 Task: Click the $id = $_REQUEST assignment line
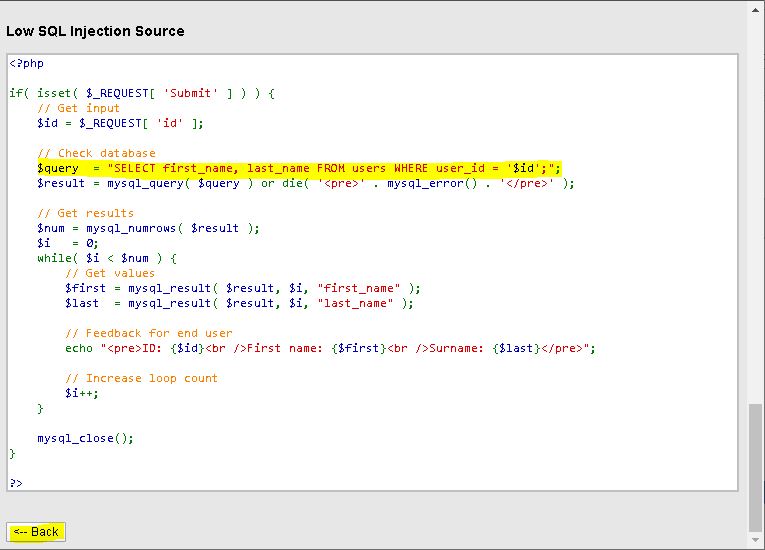120,123
